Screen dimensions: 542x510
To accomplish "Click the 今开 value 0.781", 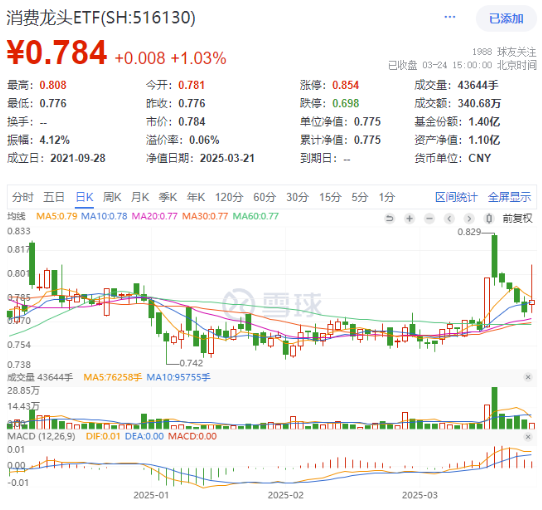I will (x=191, y=85).
